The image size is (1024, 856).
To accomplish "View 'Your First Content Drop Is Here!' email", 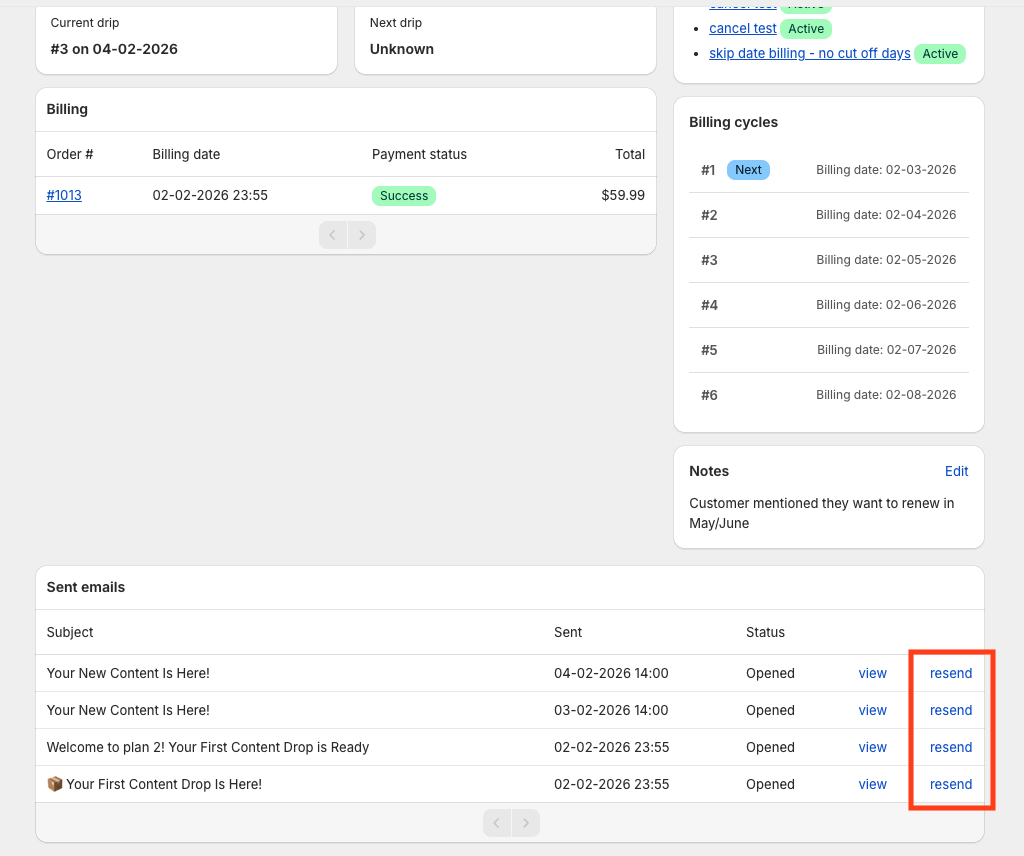I will [872, 785].
